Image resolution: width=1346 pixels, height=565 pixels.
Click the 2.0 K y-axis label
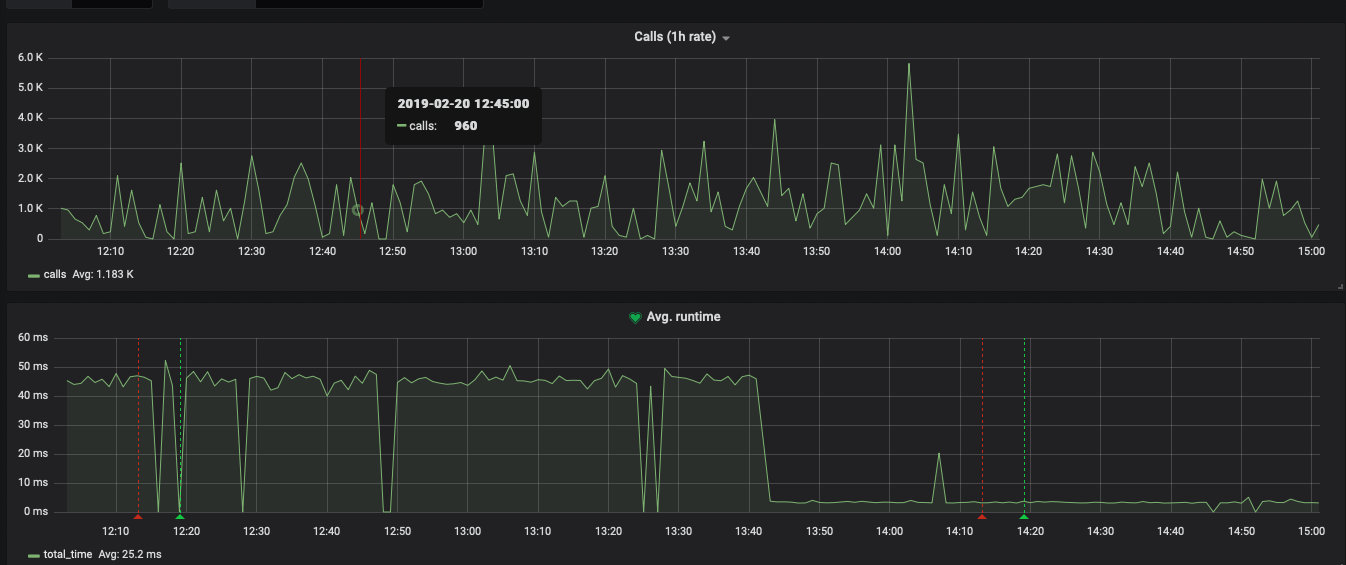(31, 178)
